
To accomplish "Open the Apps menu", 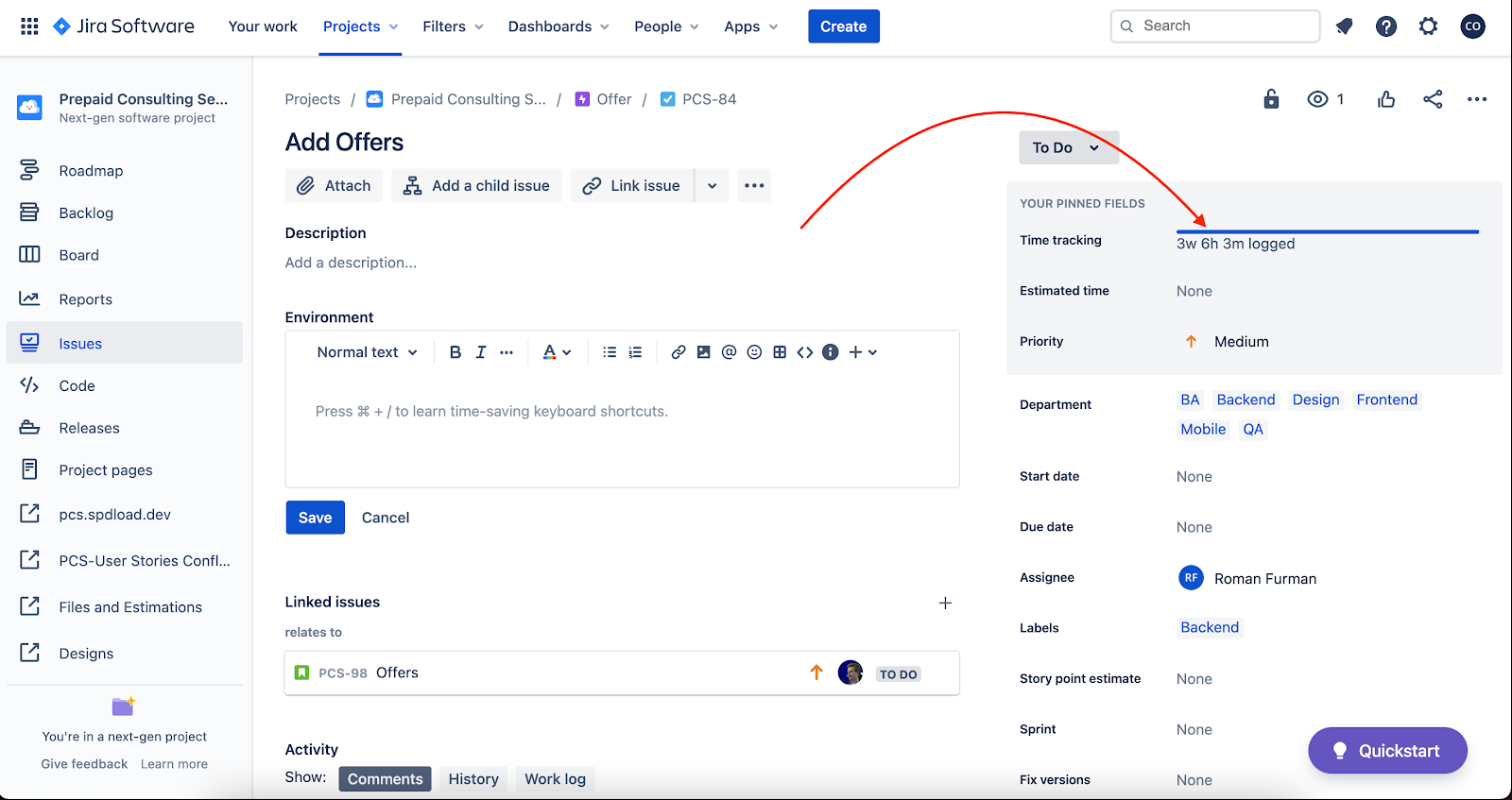I will point(751,26).
